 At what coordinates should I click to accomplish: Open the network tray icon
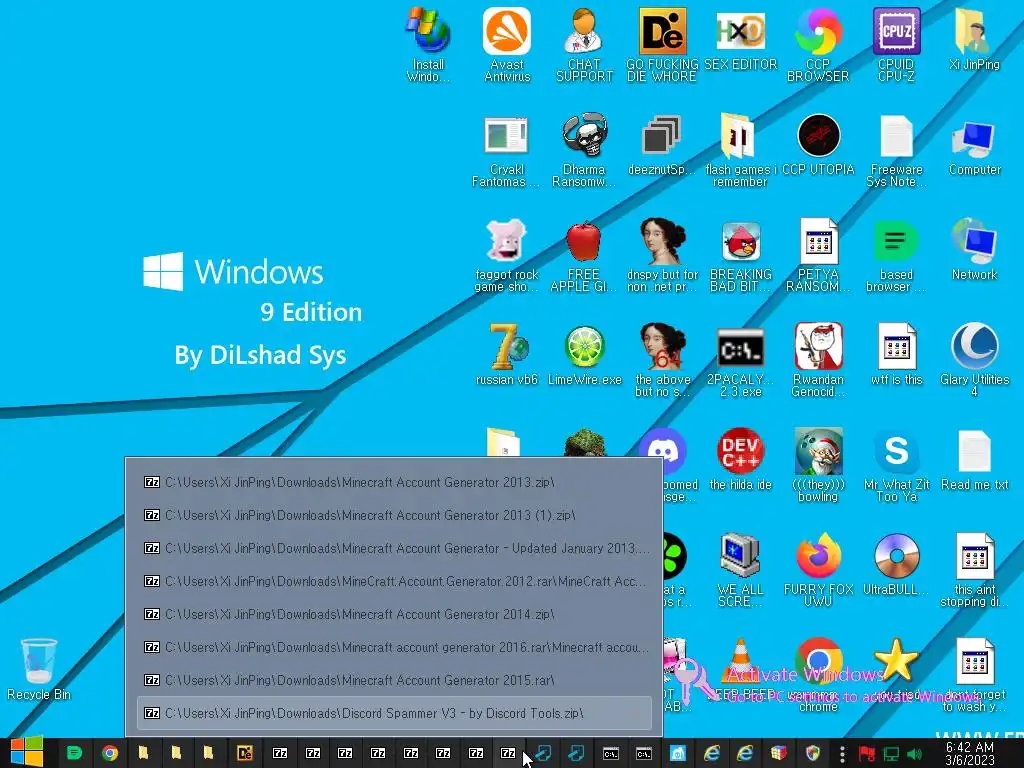point(891,754)
